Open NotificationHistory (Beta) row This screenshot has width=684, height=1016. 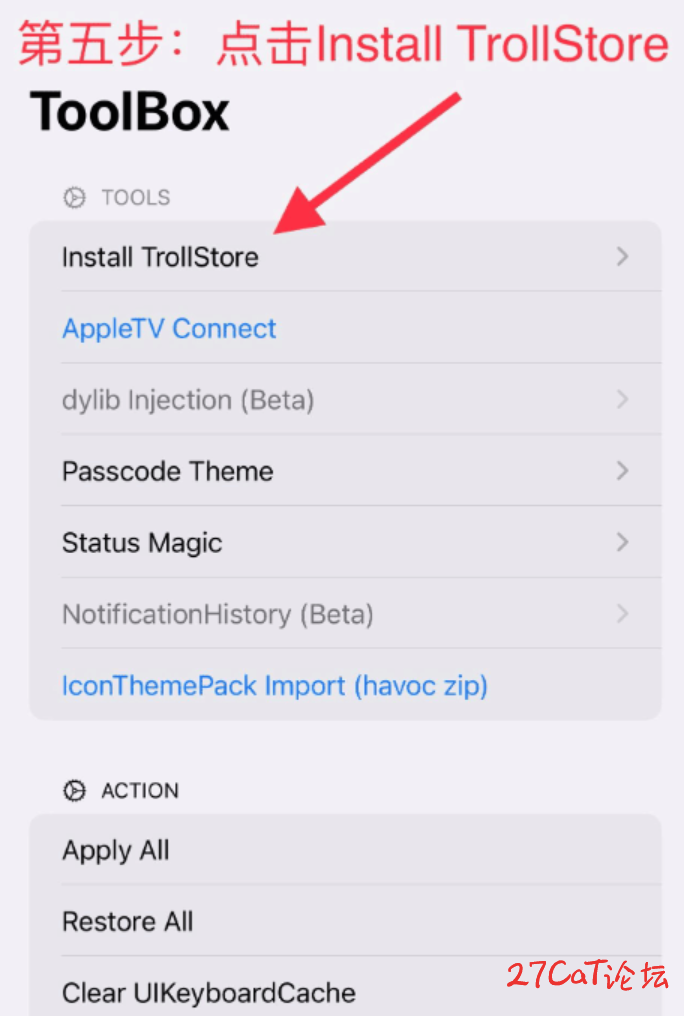coord(345,613)
